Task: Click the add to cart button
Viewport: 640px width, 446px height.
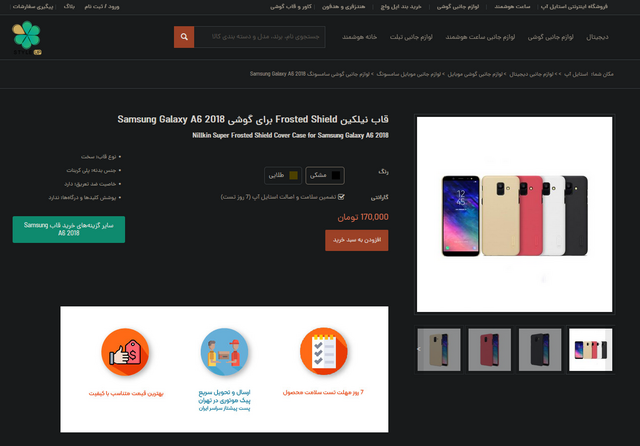Action: point(357,240)
